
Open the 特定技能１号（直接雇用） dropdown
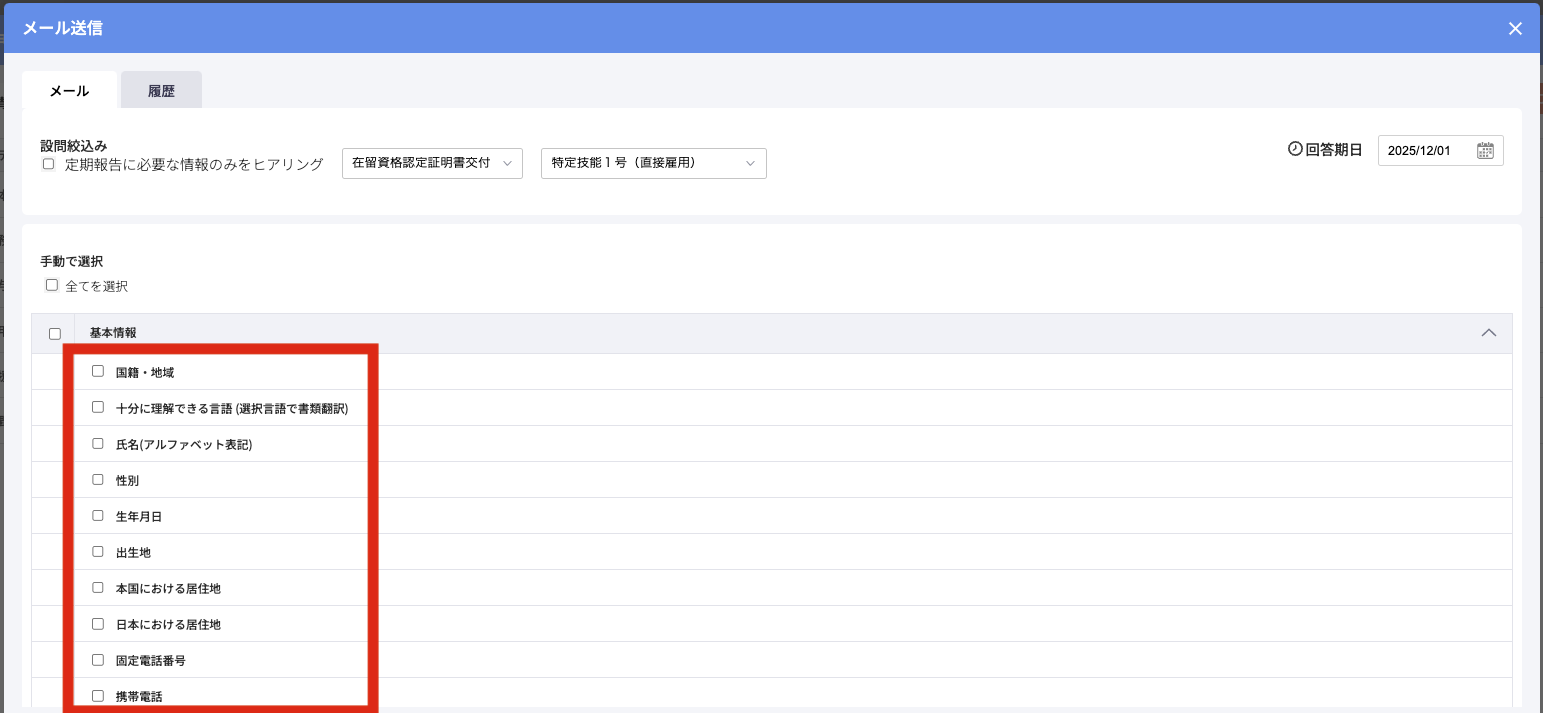pos(653,163)
